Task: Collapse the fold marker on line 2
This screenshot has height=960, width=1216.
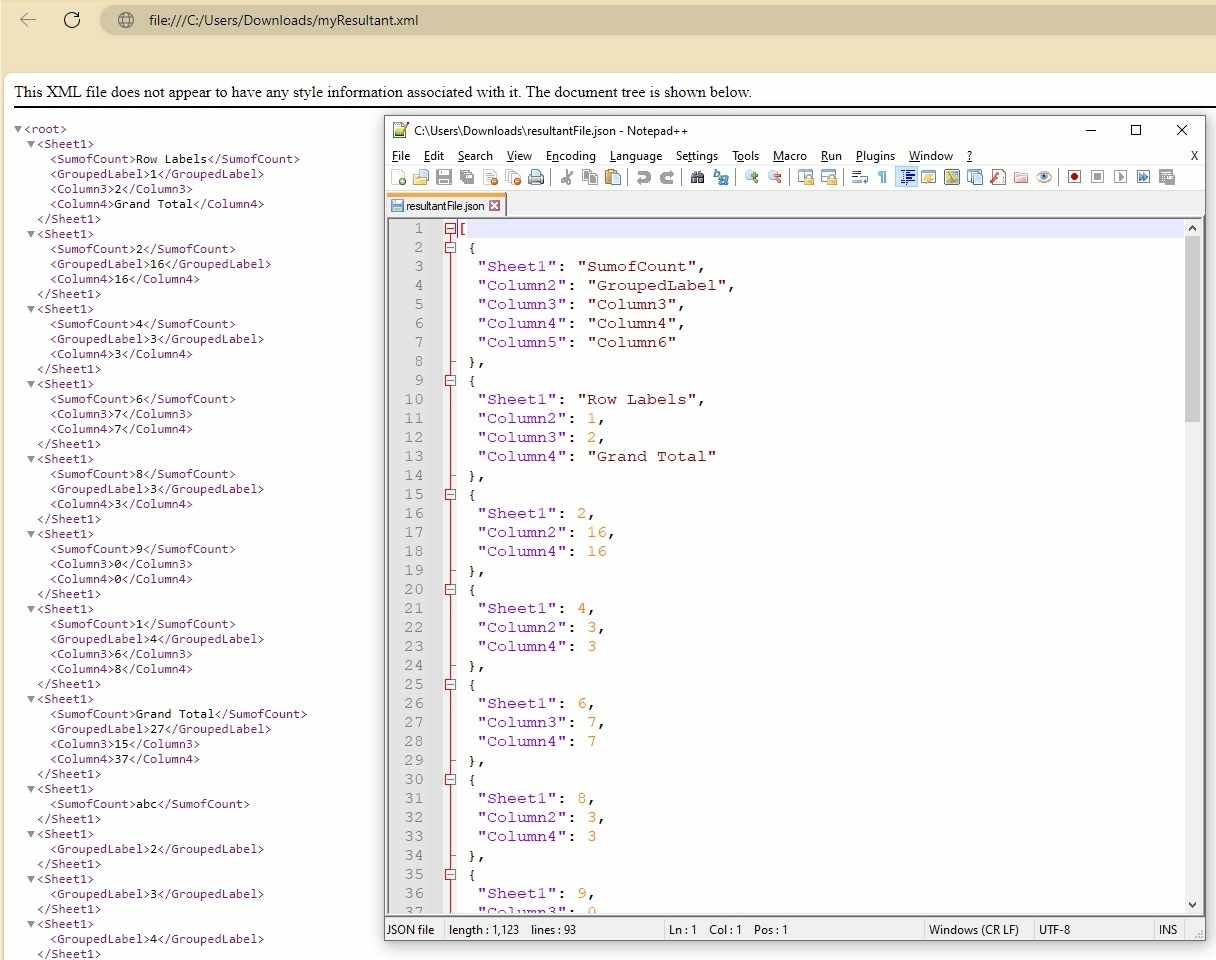Action: 450,247
